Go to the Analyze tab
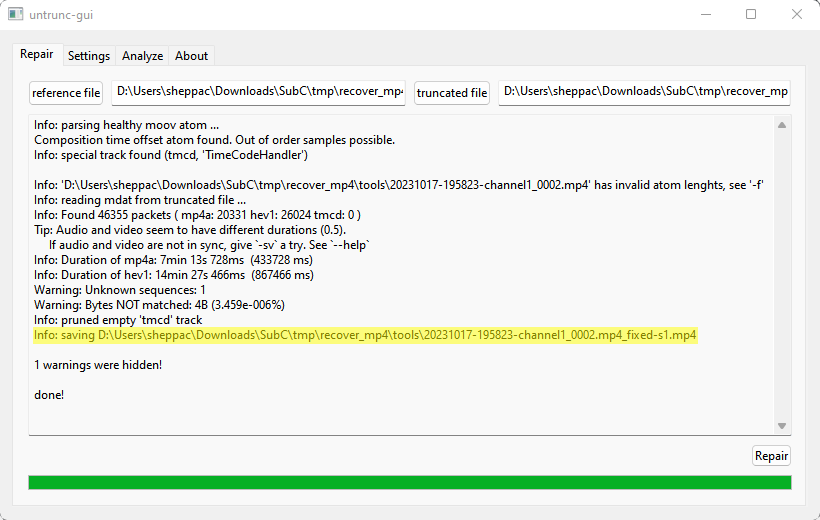 pos(142,56)
